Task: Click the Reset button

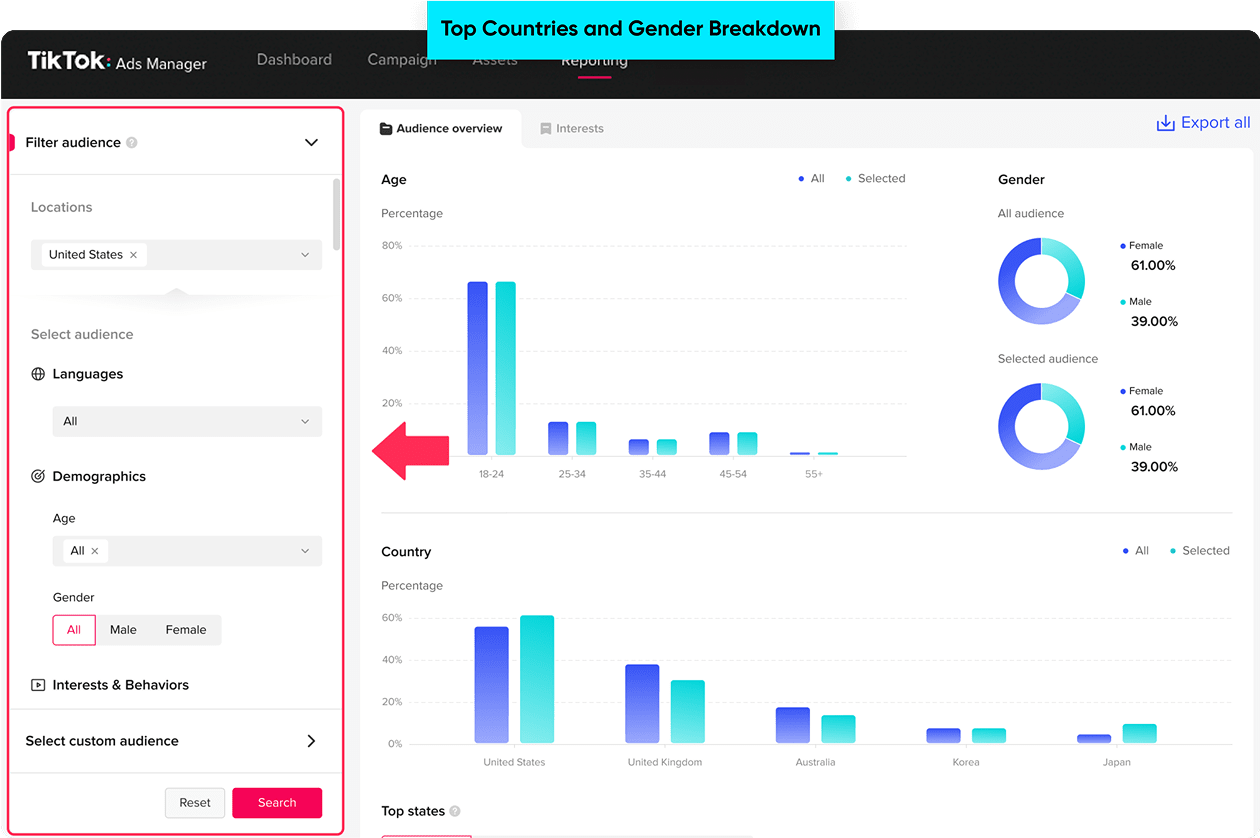Action: 195,802
